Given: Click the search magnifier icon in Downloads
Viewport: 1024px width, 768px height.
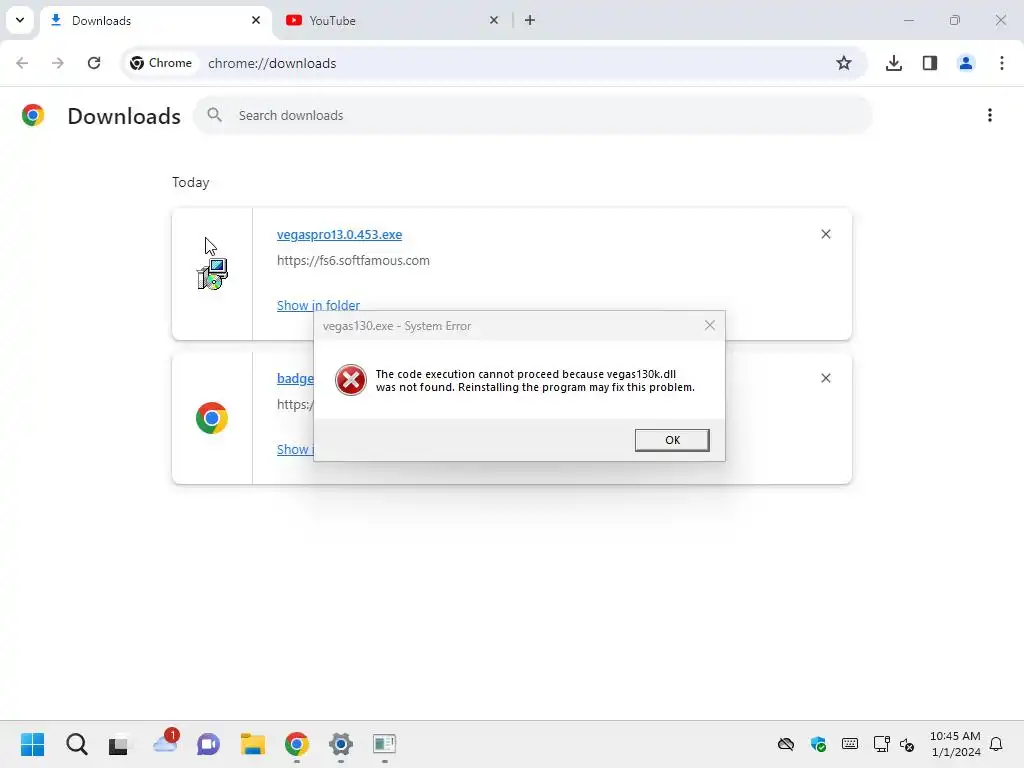Looking at the screenshot, I should pos(214,115).
